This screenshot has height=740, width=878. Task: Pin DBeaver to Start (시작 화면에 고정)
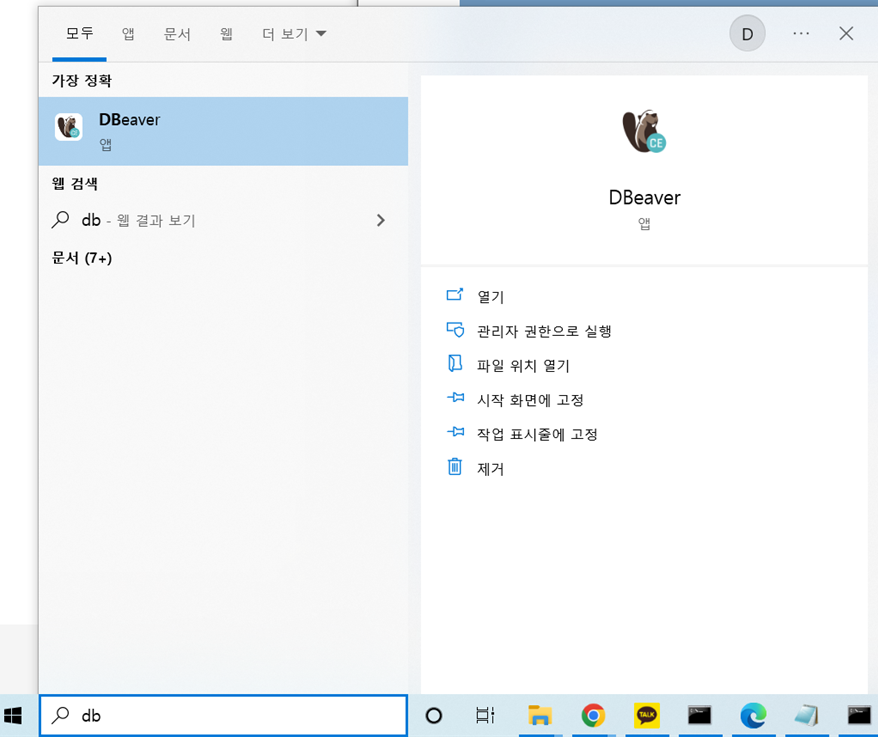530,400
